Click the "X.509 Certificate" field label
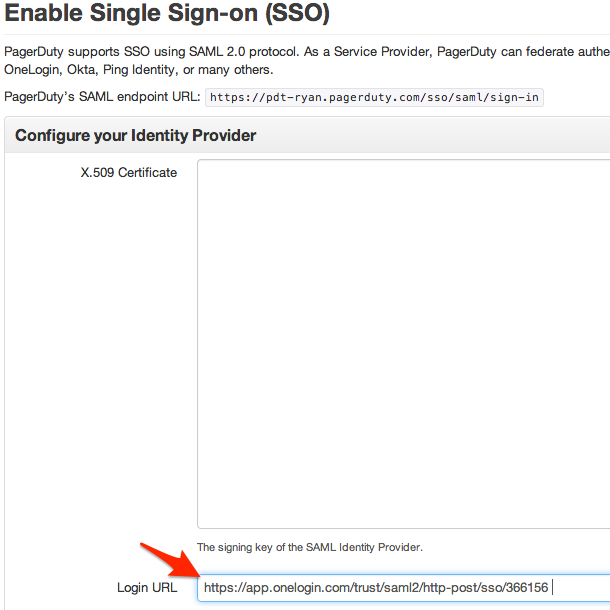This screenshot has width=610, height=610. click(129, 173)
